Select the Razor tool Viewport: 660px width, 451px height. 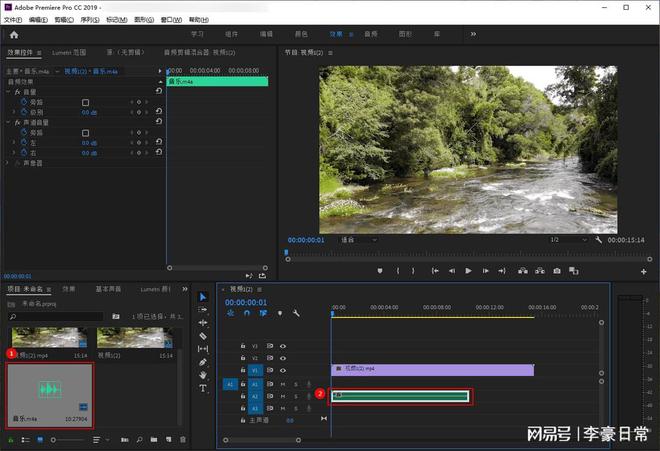click(203, 336)
